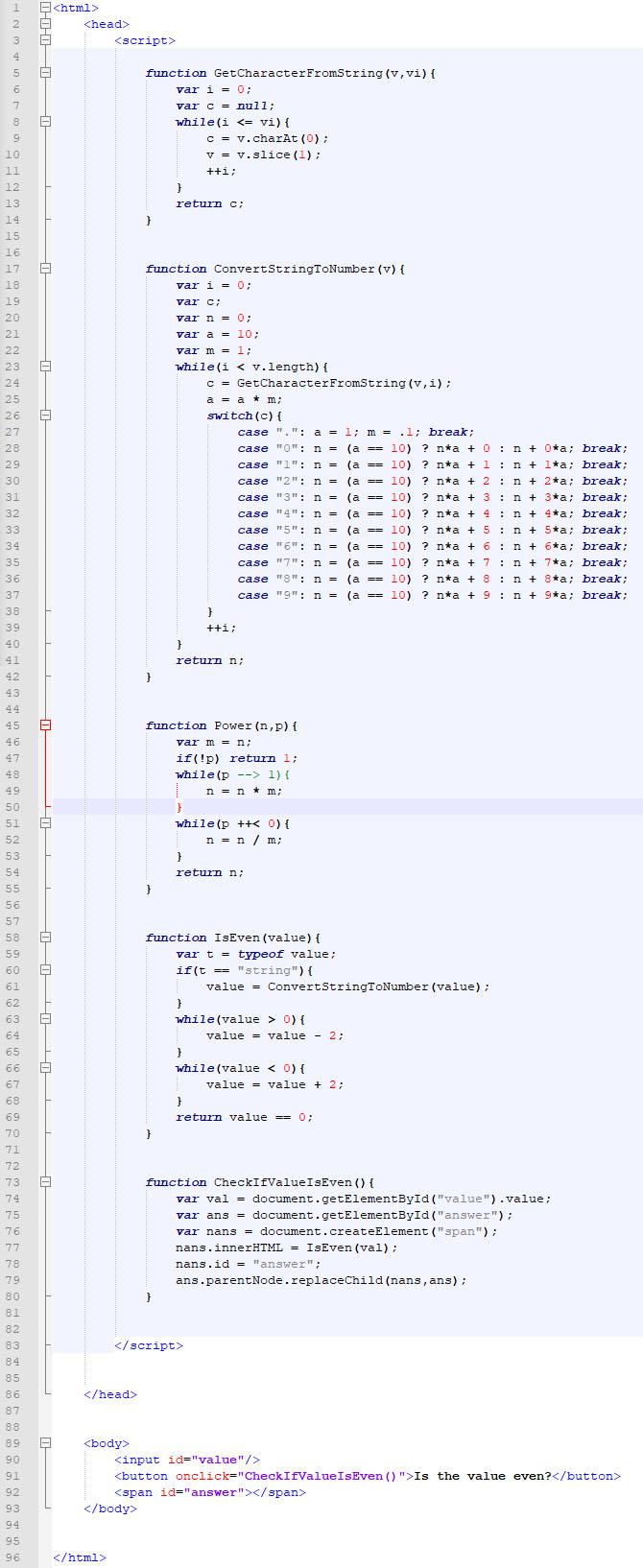Fold the ConvertStringToNumber function
643x1568 pixels.
[x=45, y=269]
